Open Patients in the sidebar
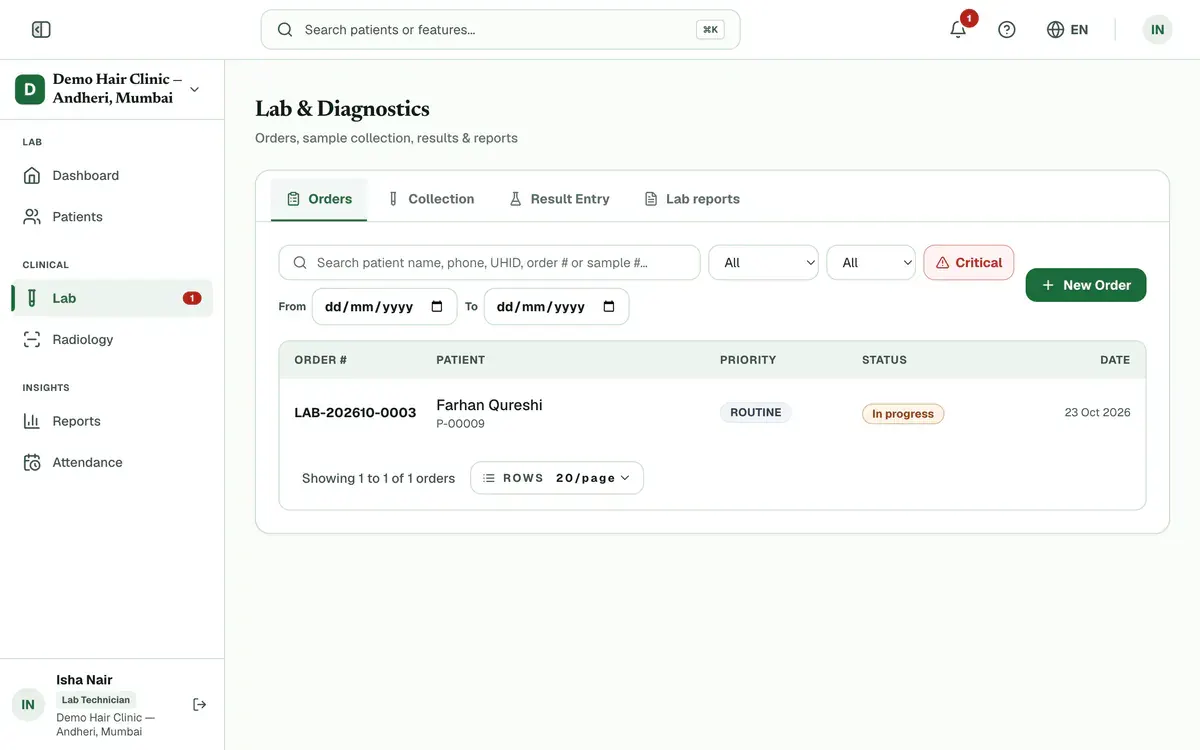 click(112, 216)
